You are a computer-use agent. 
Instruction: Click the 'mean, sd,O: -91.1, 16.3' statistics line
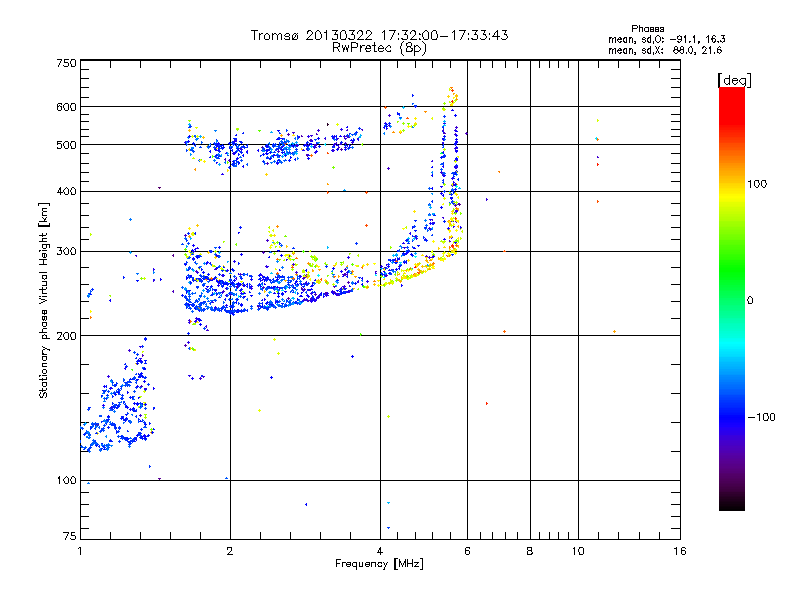pos(666,39)
